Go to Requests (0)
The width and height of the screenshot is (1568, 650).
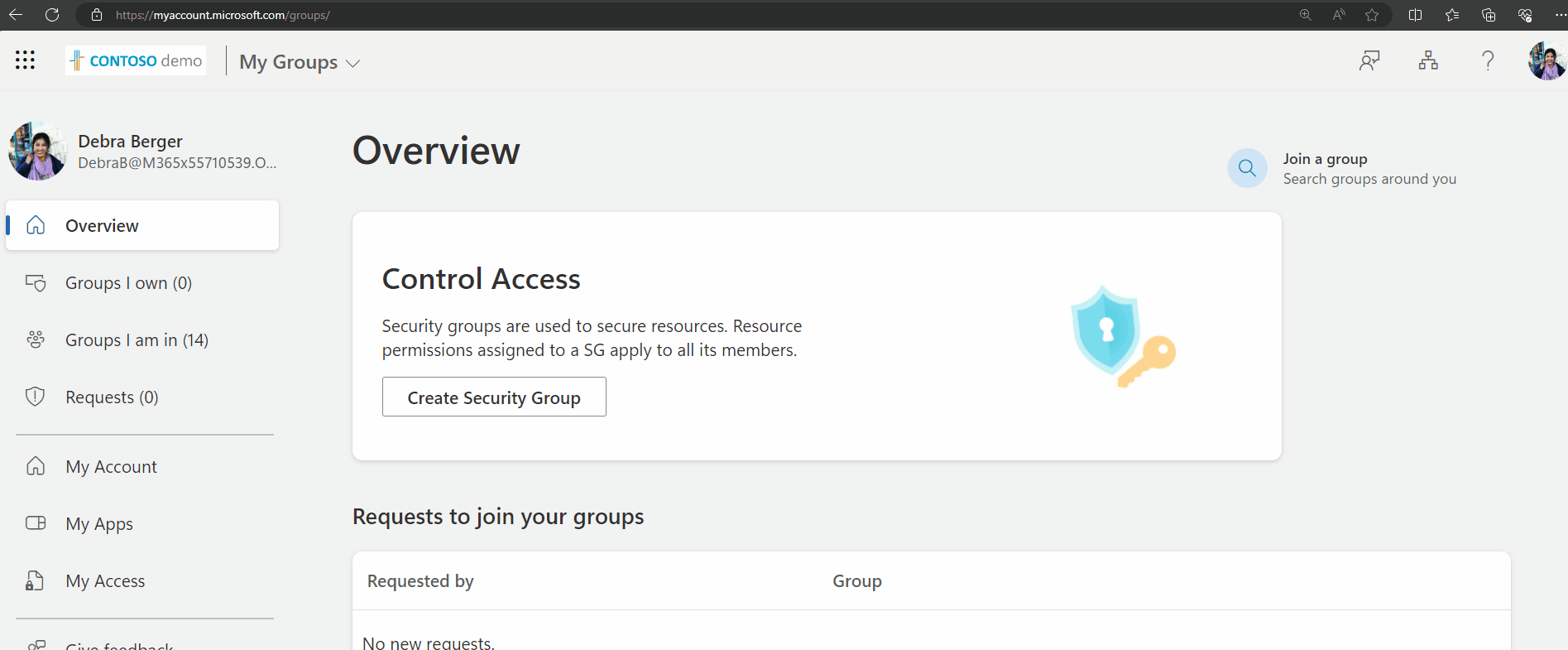click(112, 397)
